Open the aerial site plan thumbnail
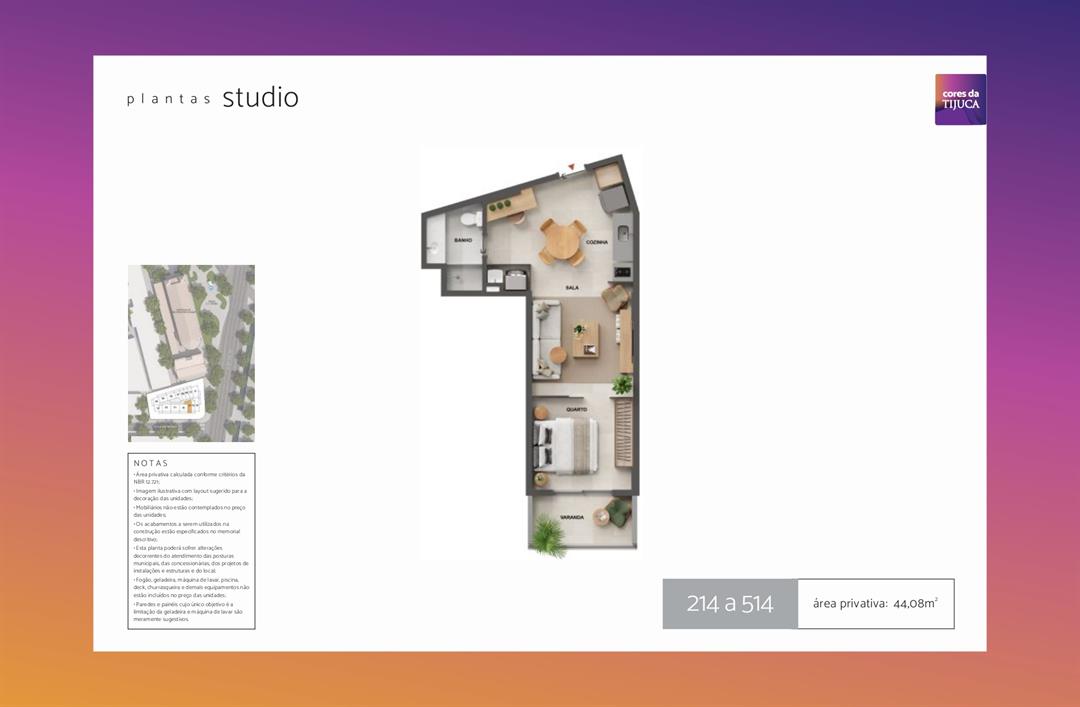This screenshot has height=707, width=1080. [191, 352]
